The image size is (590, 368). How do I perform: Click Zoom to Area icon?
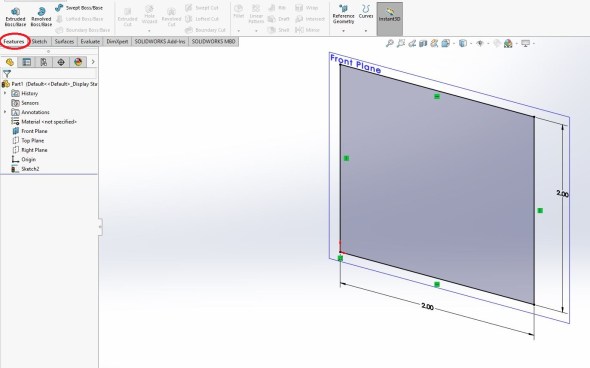[401, 44]
